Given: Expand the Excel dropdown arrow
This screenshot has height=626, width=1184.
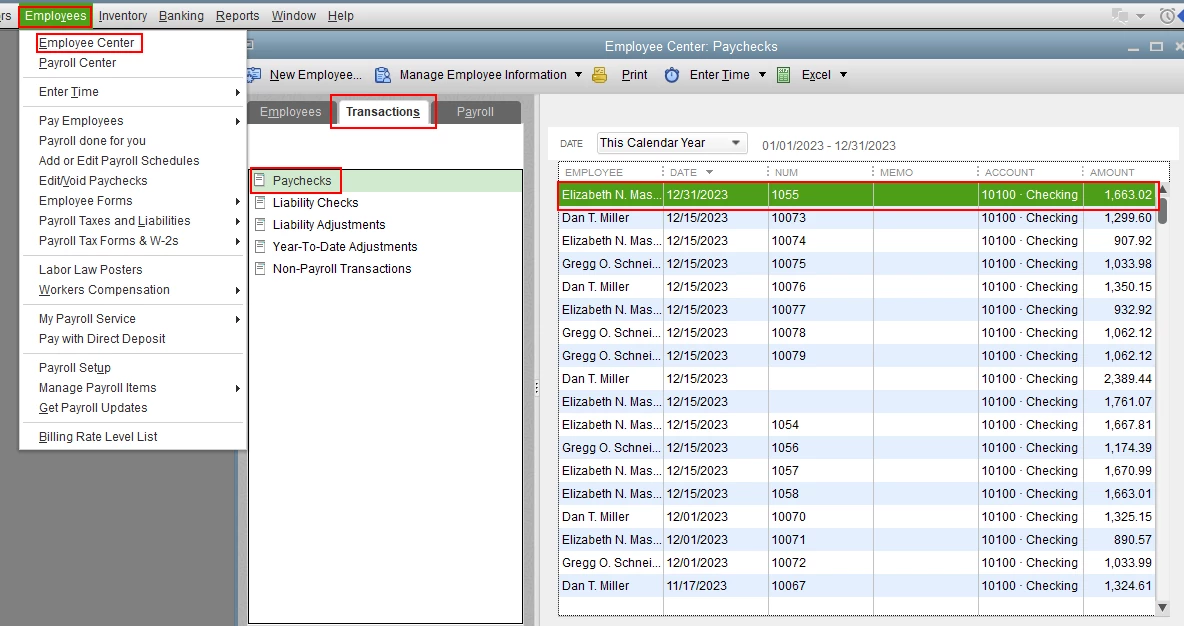Looking at the screenshot, I should tap(843, 75).
